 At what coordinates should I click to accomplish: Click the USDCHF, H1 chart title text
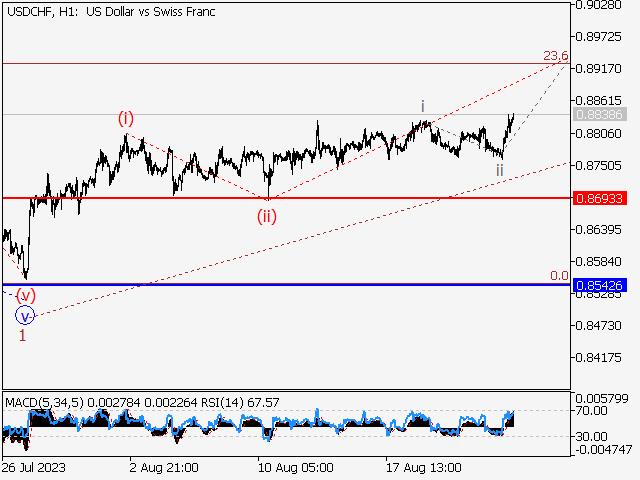pyautogui.click(x=111, y=12)
